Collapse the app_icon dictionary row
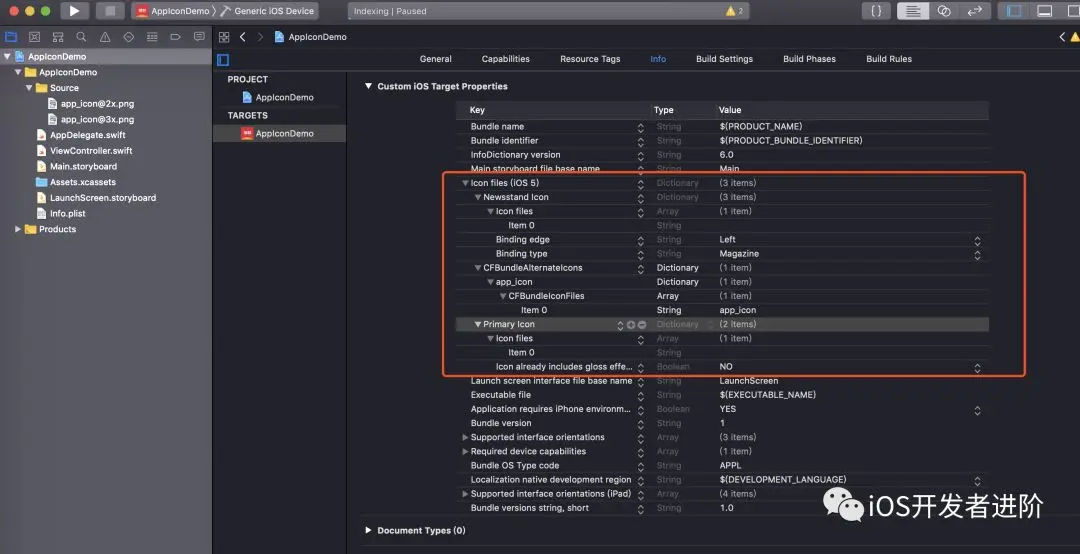Screen dimensions: 1080x554 (490, 283)
